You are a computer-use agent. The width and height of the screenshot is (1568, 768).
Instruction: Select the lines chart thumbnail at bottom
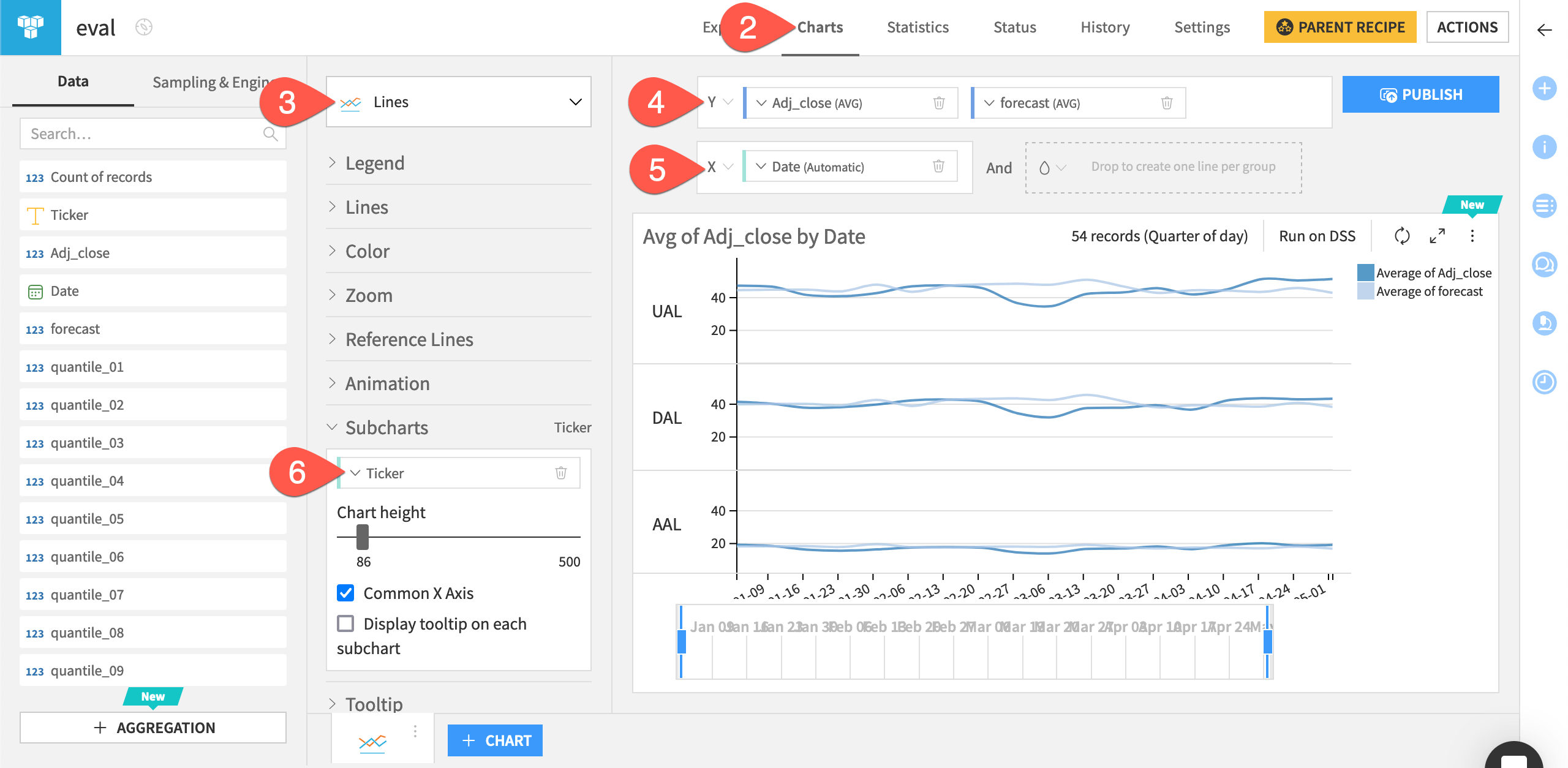pos(372,742)
